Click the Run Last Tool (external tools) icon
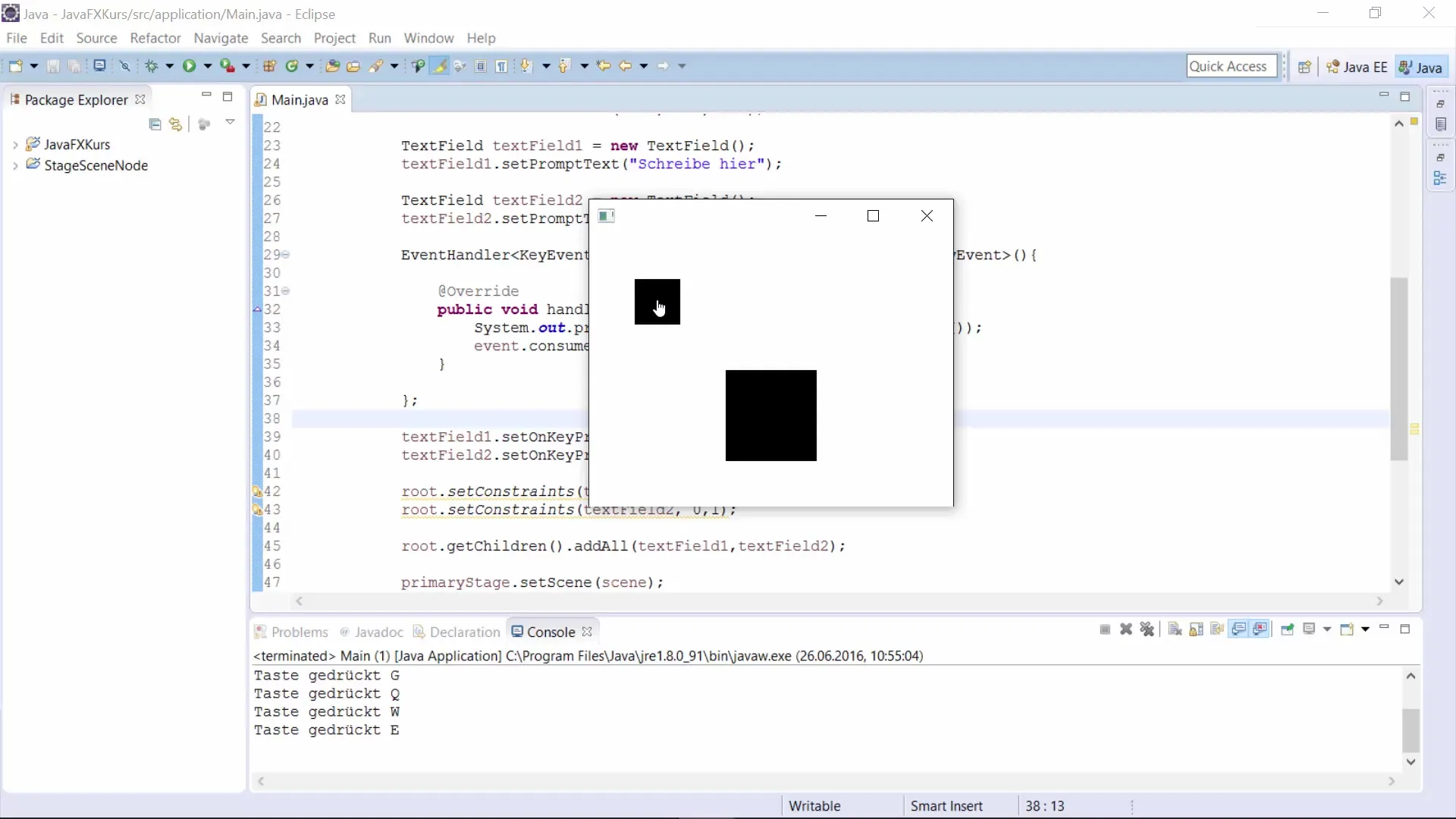The width and height of the screenshot is (1456, 819). pyautogui.click(x=227, y=66)
